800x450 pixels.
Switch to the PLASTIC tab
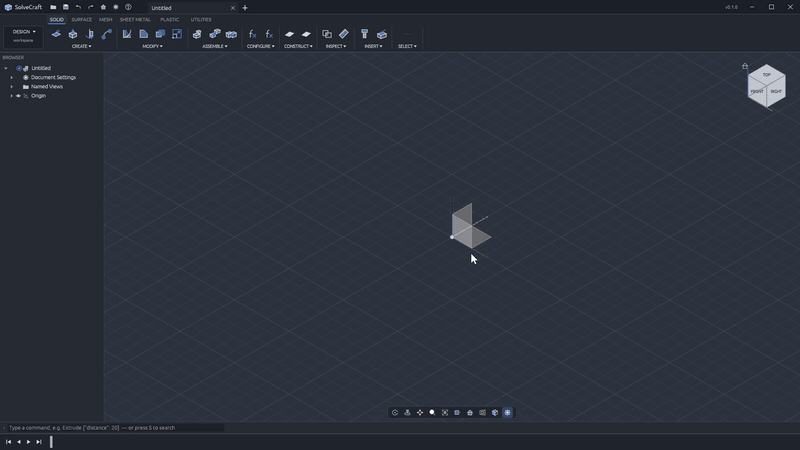[169, 20]
